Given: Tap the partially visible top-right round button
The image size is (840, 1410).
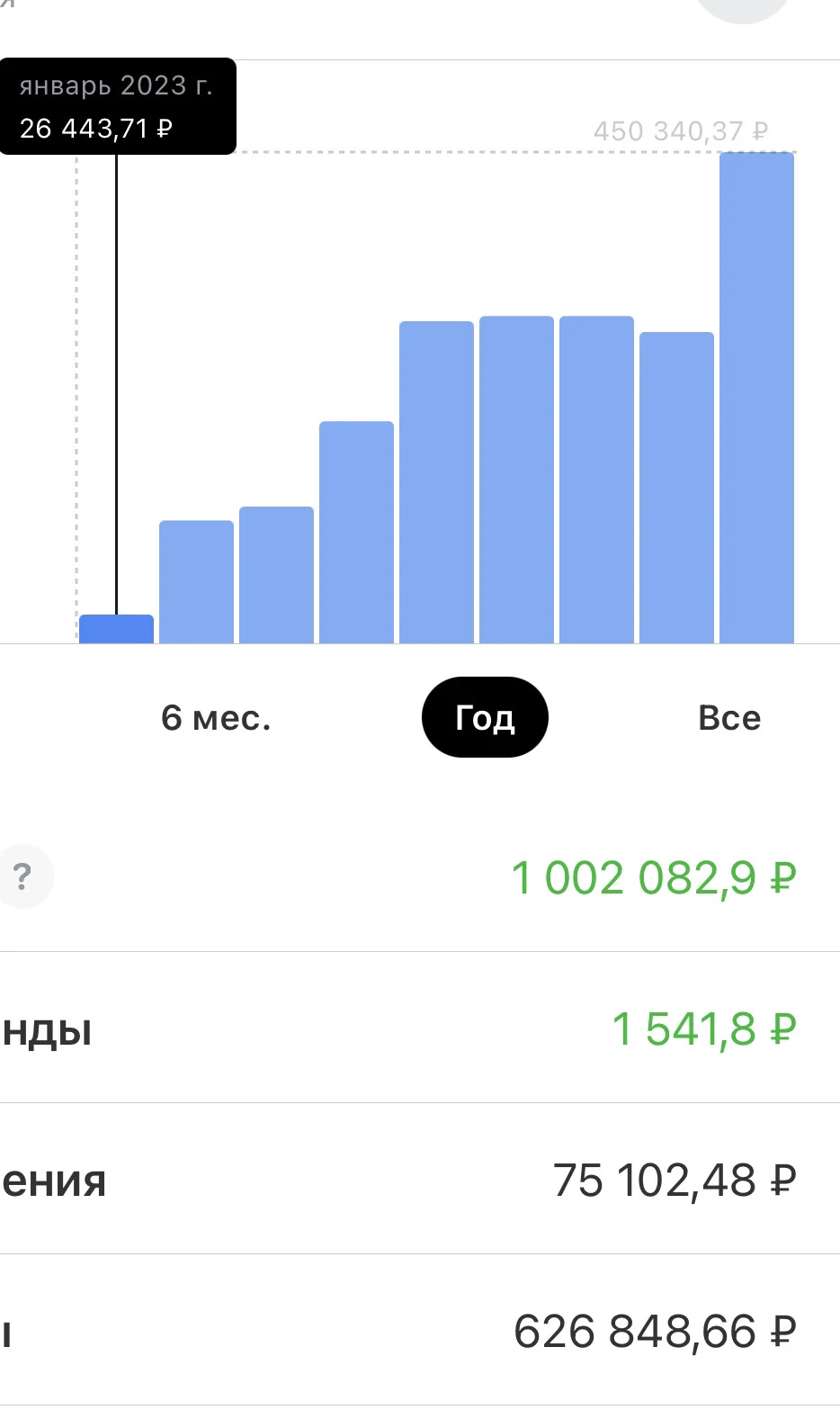Looking at the screenshot, I should coord(744,11).
